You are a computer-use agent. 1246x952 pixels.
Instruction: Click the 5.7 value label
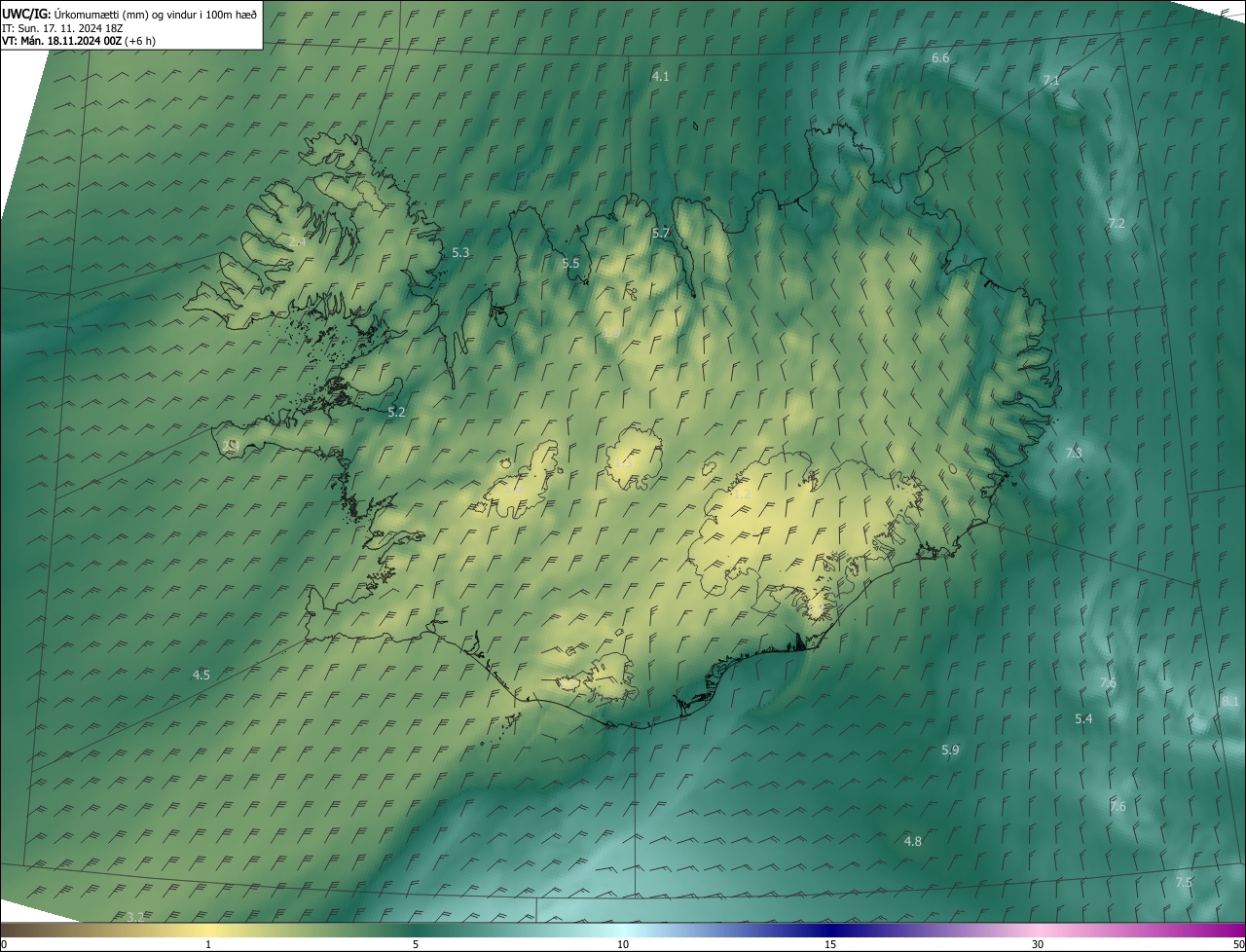click(661, 233)
